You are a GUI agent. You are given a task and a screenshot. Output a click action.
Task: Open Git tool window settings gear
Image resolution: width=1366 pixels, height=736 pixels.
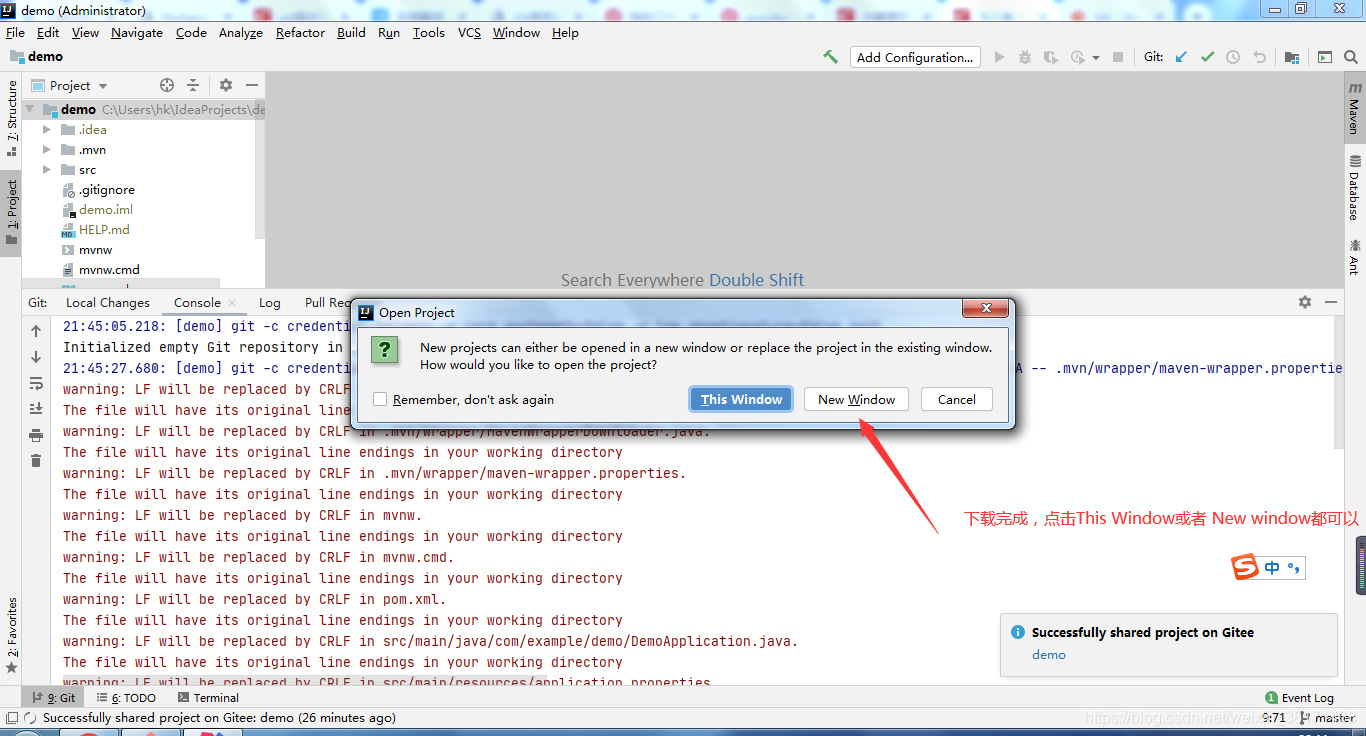point(1305,302)
